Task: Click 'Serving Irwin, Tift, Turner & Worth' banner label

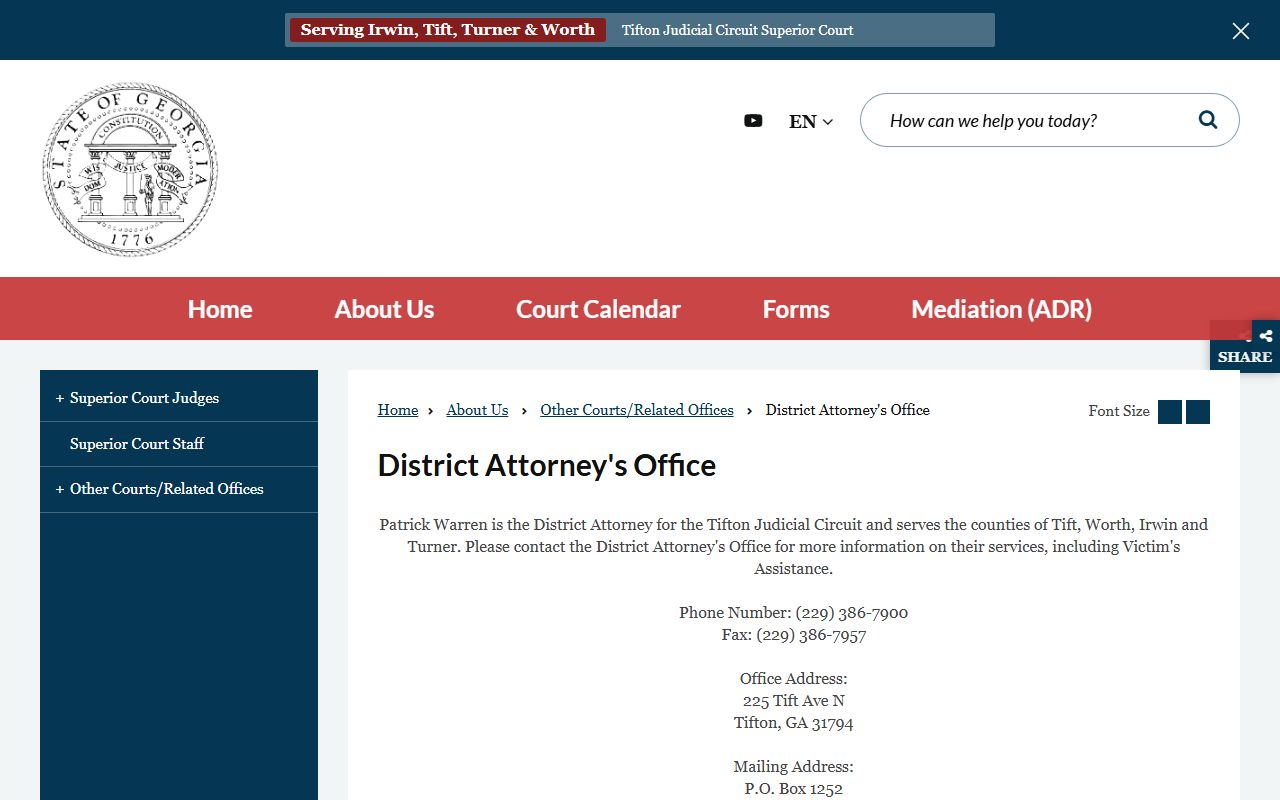Action: click(448, 30)
